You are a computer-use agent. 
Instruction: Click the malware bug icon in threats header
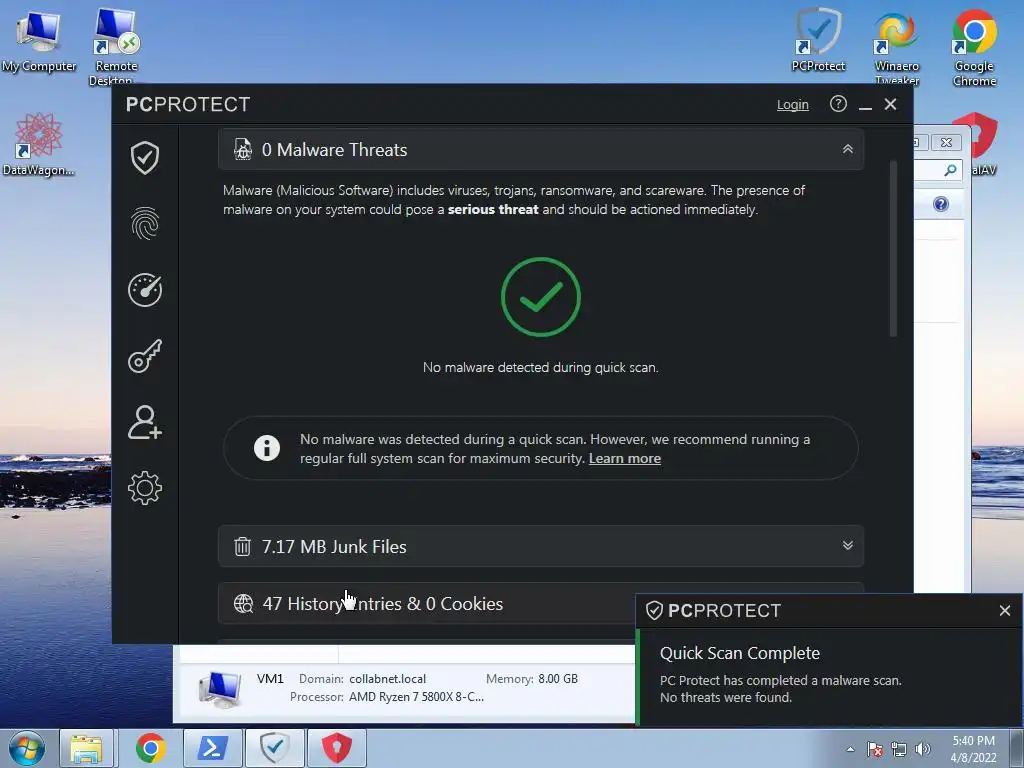click(x=242, y=150)
